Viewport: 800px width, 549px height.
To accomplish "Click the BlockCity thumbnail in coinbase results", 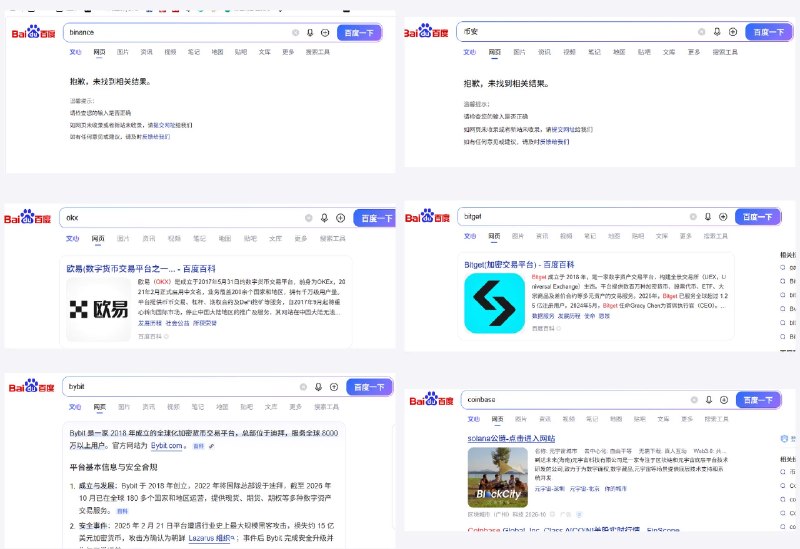I will tap(497, 477).
